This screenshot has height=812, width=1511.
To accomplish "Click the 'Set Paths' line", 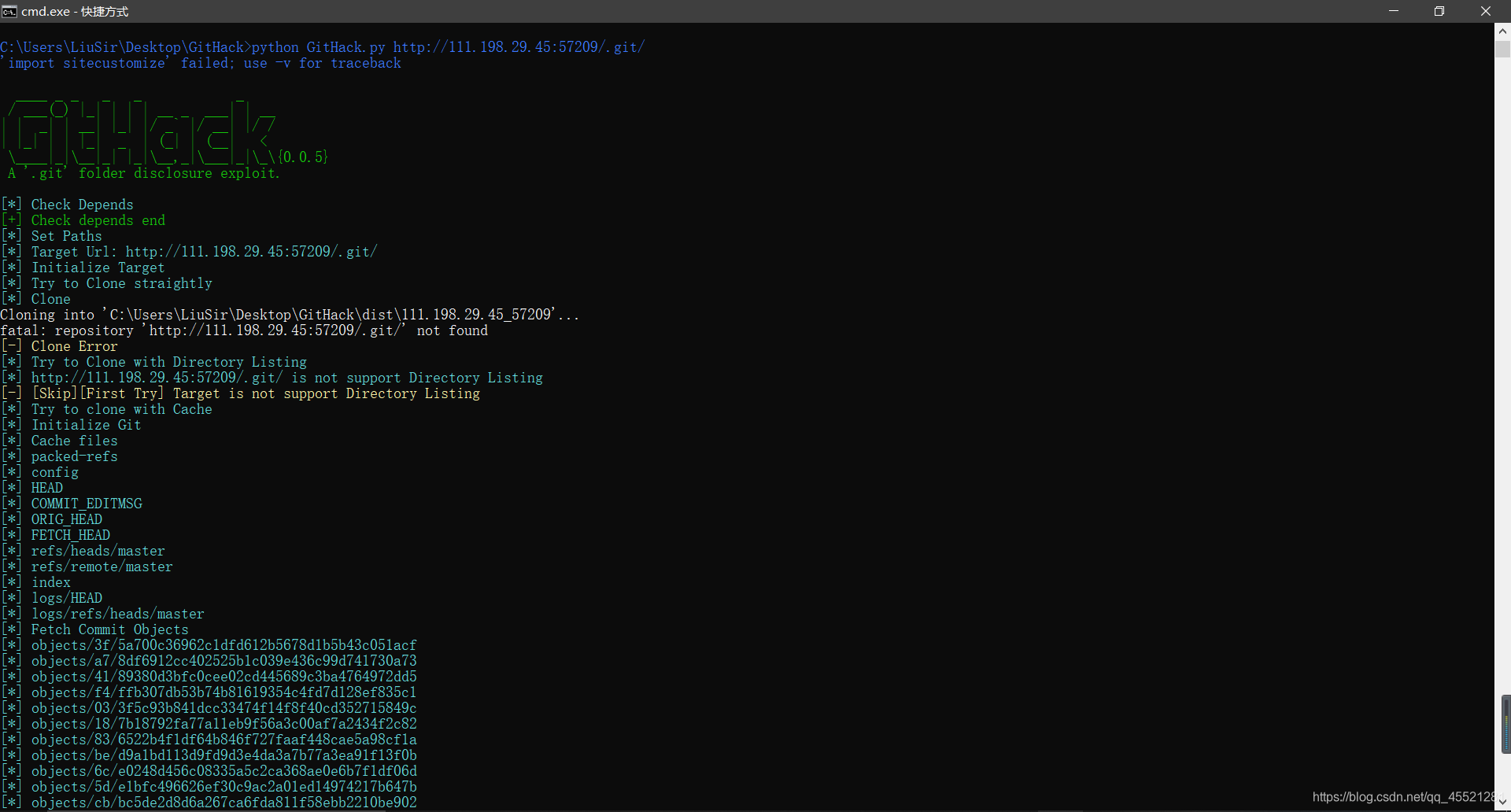I will click(x=52, y=236).
